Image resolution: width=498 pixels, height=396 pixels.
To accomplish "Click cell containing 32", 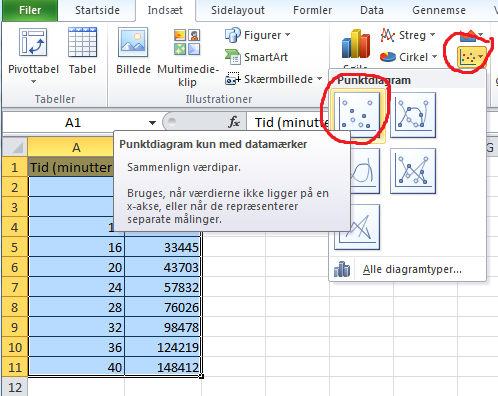I will (x=77, y=327).
